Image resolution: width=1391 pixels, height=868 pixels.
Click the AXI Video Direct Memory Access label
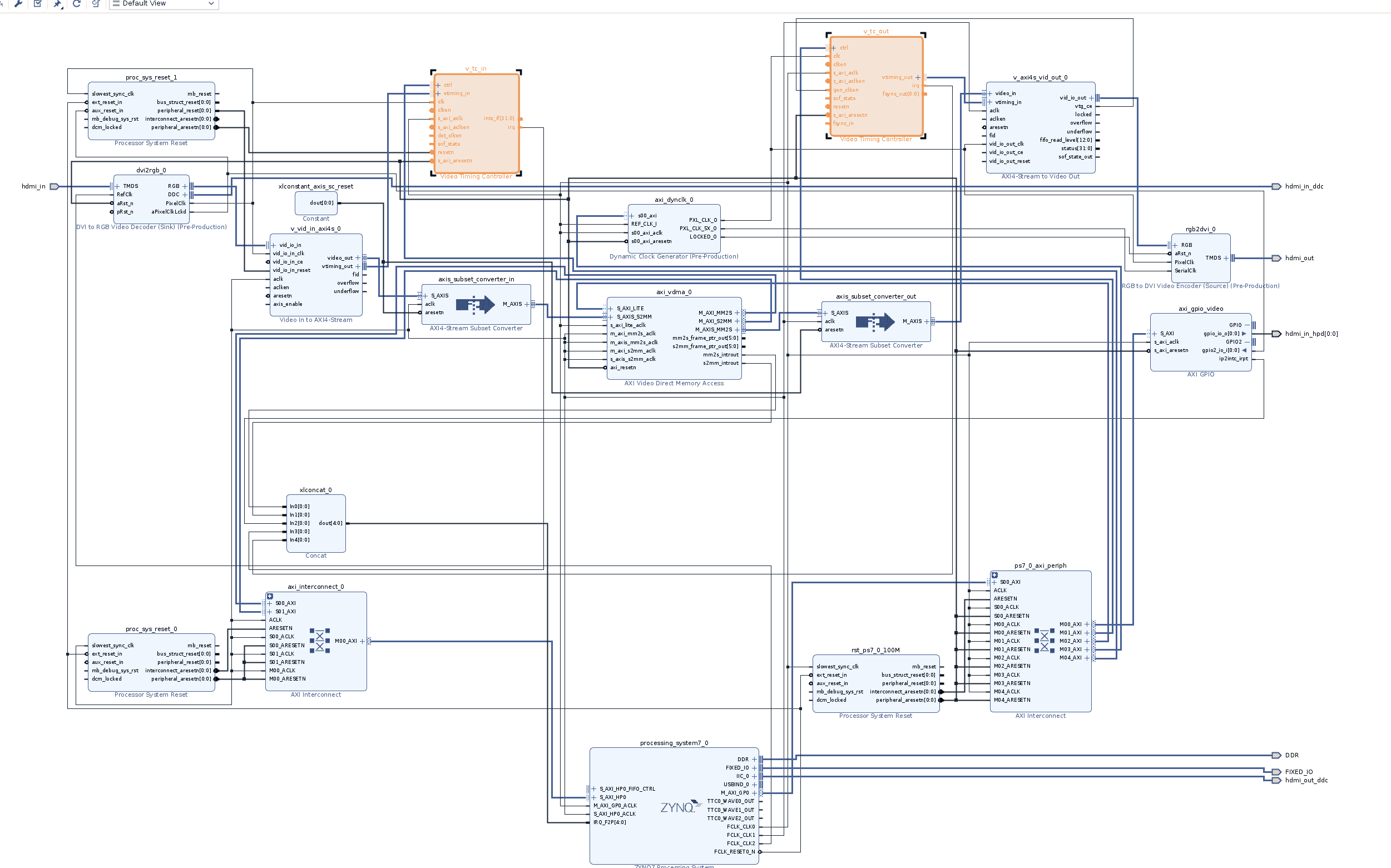click(674, 384)
